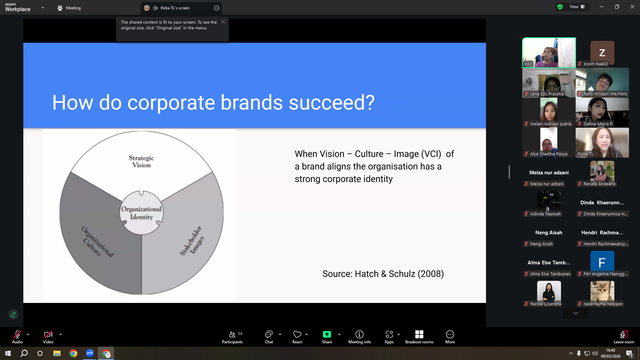Open the Meeting info panel
Screen dimensions: 640x360
[359, 337]
